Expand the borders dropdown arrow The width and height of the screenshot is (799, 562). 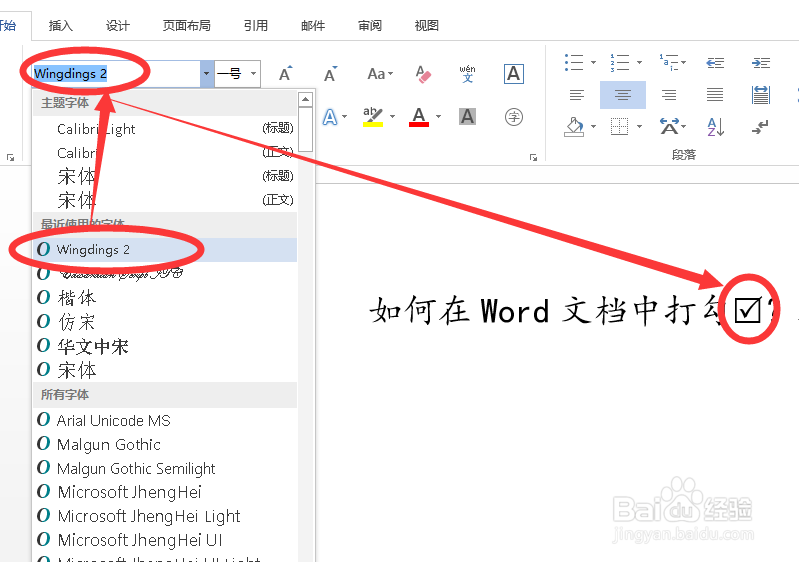pyautogui.click(x=639, y=126)
